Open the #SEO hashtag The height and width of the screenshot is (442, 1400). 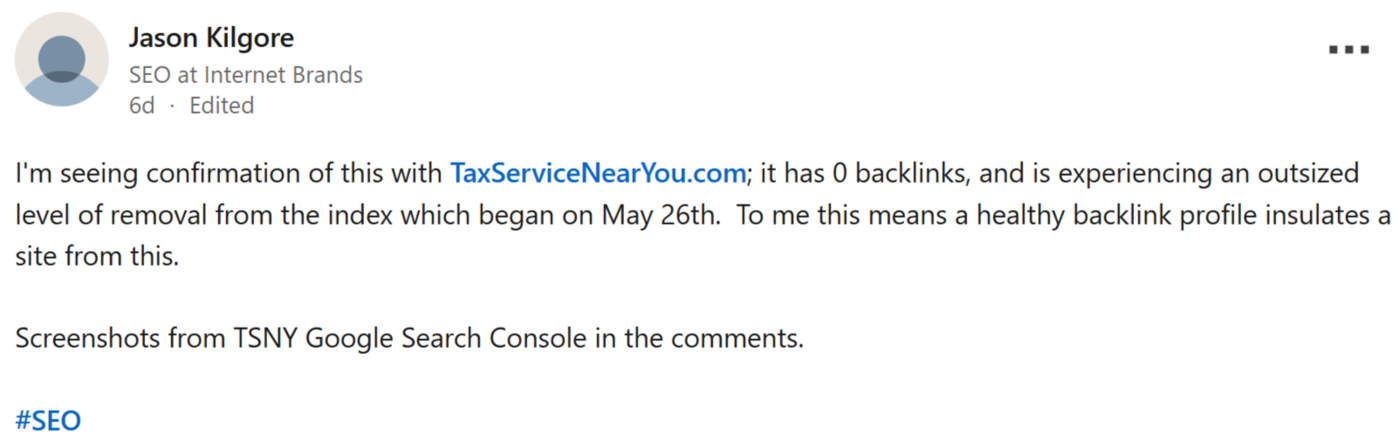[48, 421]
